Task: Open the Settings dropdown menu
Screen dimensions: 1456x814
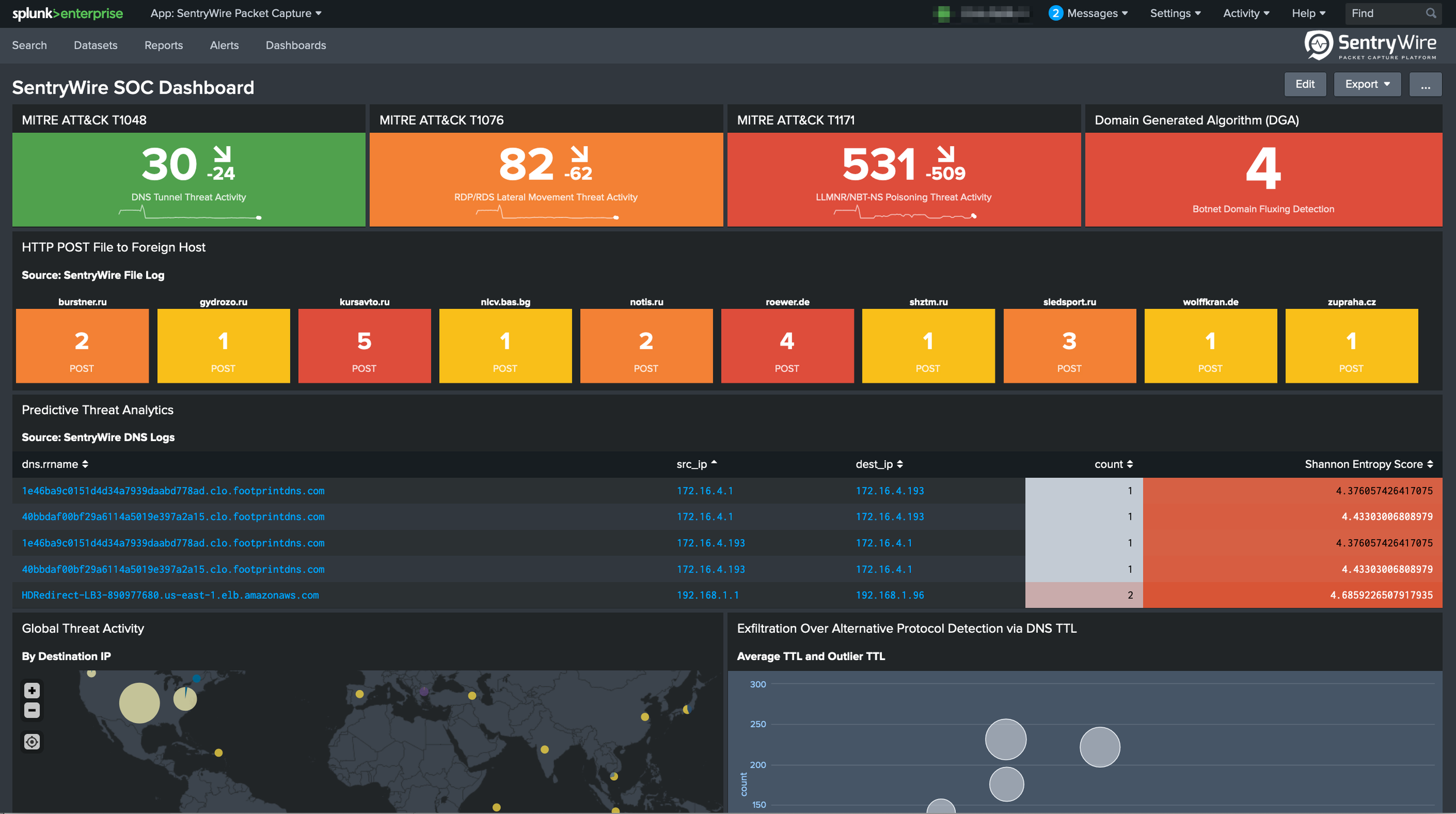Action: 1175,13
